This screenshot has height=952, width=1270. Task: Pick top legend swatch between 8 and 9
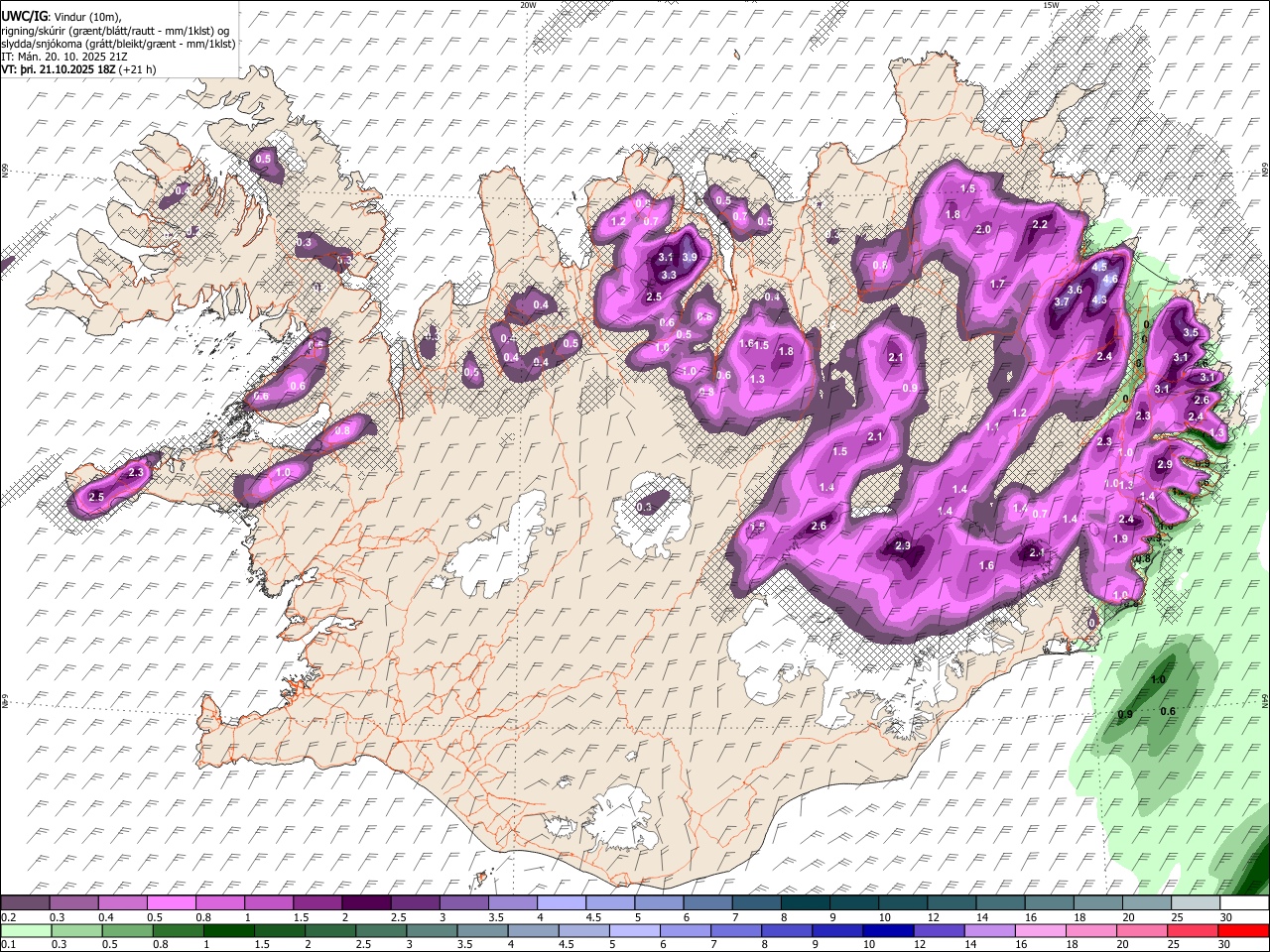(x=805, y=903)
